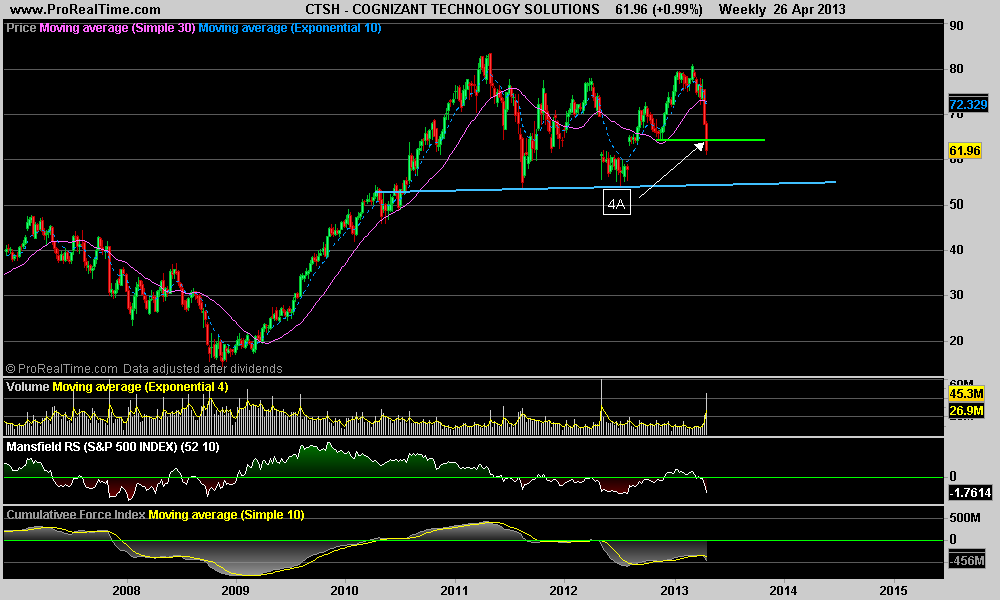
Task: Click the 20 price axis label
Action: [x=957, y=340]
